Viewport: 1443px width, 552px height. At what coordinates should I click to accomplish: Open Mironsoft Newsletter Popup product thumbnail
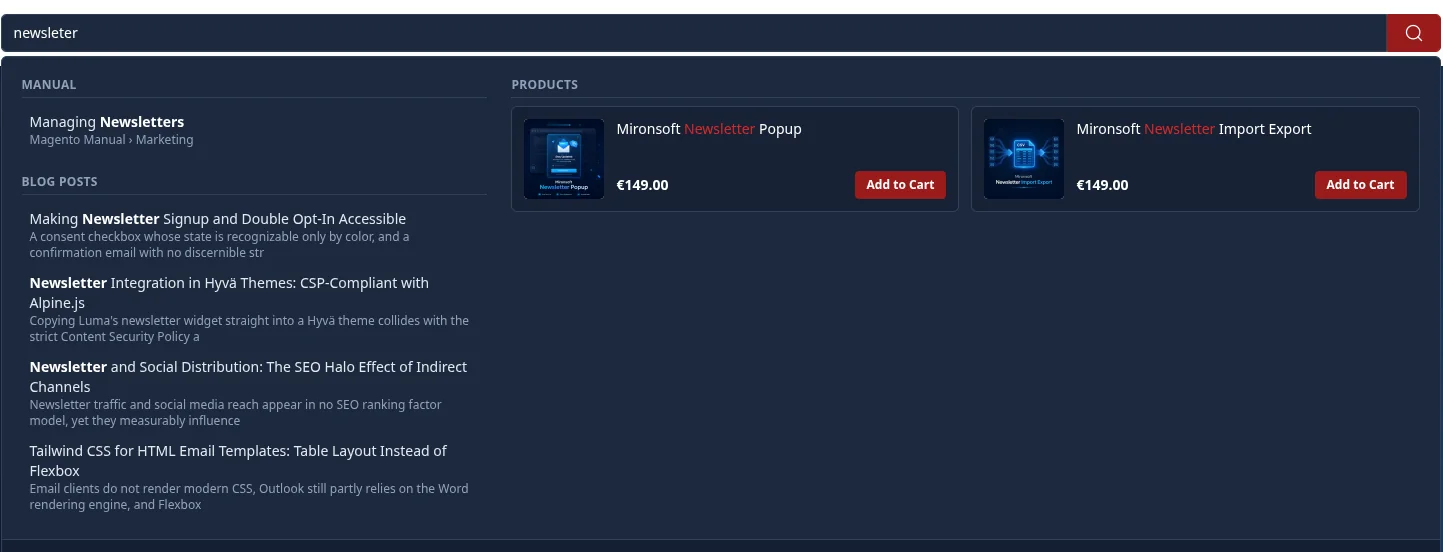(x=563, y=159)
